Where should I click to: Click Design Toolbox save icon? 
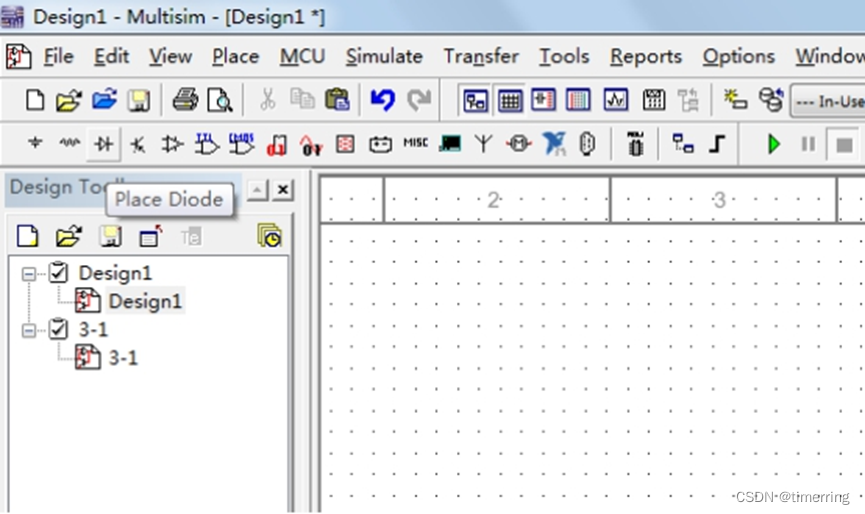pyautogui.click(x=110, y=236)
